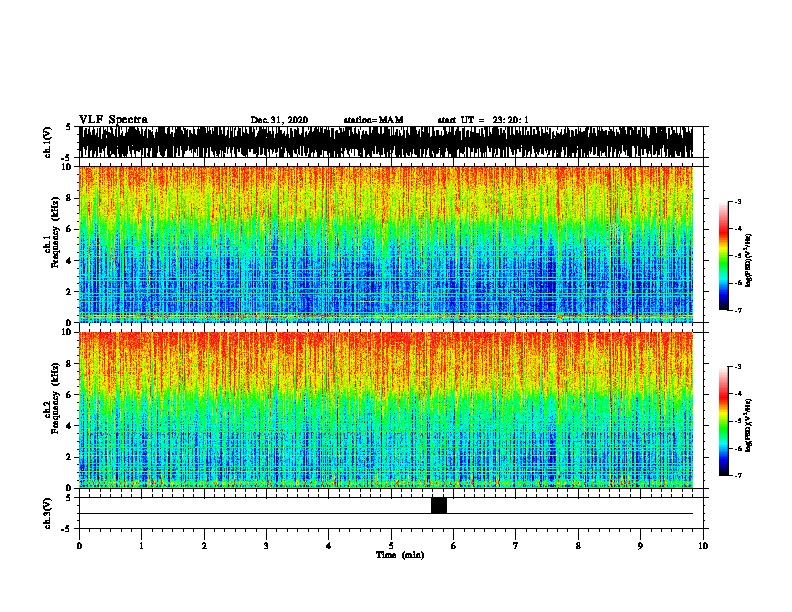Viewport: 792px width, 612px height.
Task: Click the 'station=MAM' label
Action: click(x=373, y=120)
